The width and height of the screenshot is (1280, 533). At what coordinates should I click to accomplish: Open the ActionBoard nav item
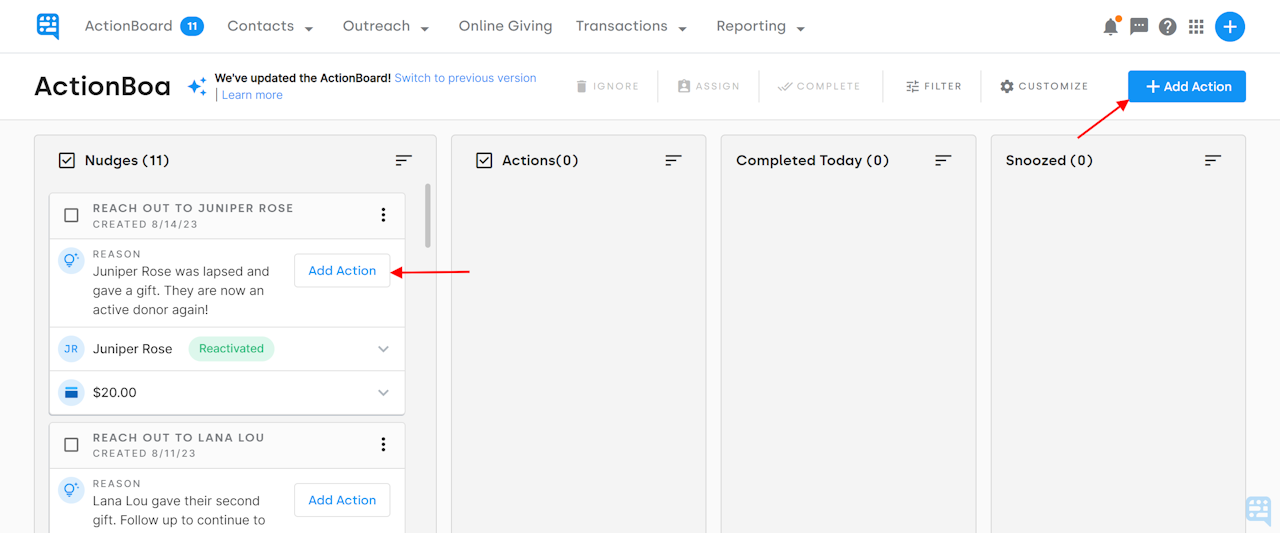tap(129, 26)
